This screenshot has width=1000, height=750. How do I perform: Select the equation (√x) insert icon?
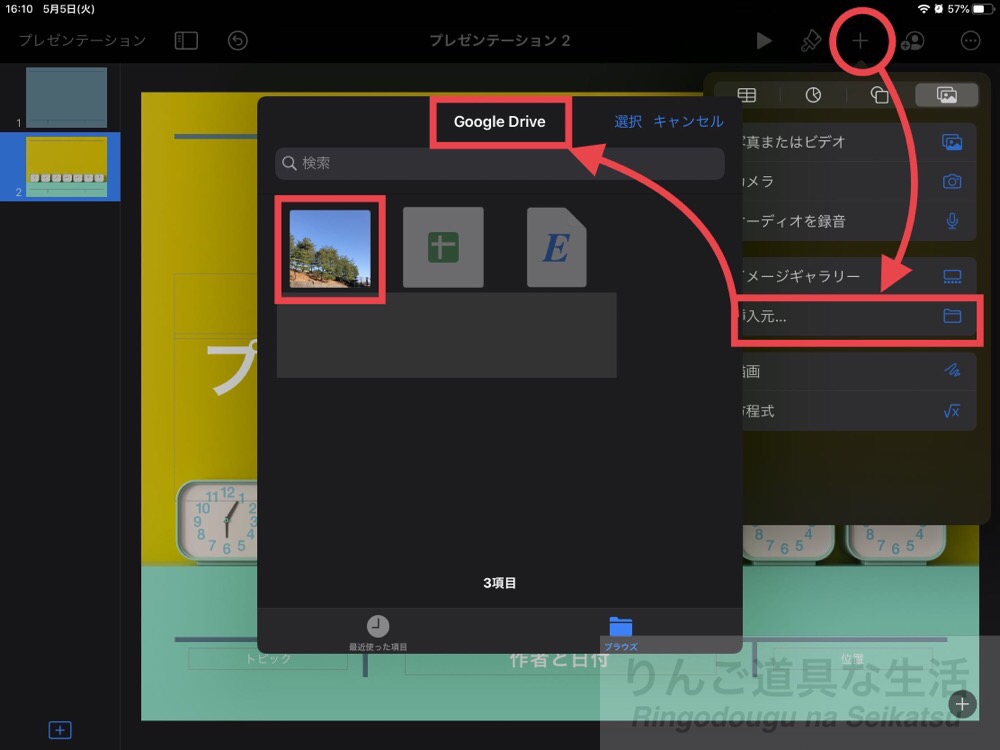click(x=952, y=410)
